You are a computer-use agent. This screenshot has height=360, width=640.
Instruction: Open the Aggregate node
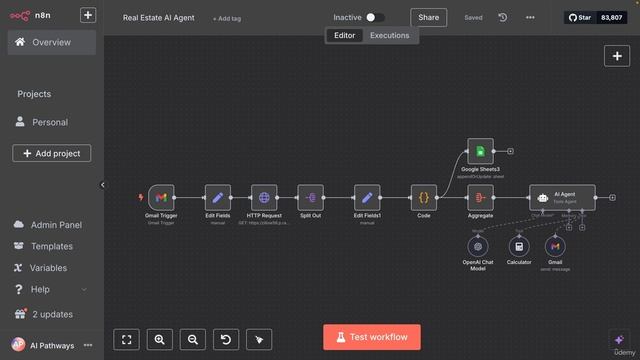pyautogui.click(x=480, y=198)
